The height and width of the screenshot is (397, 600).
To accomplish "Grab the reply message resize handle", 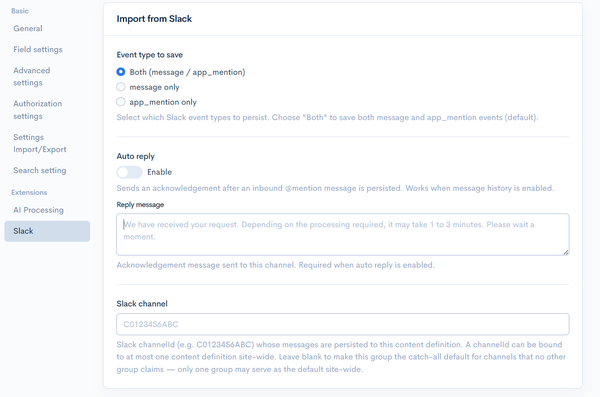I will tap(566, 252).
